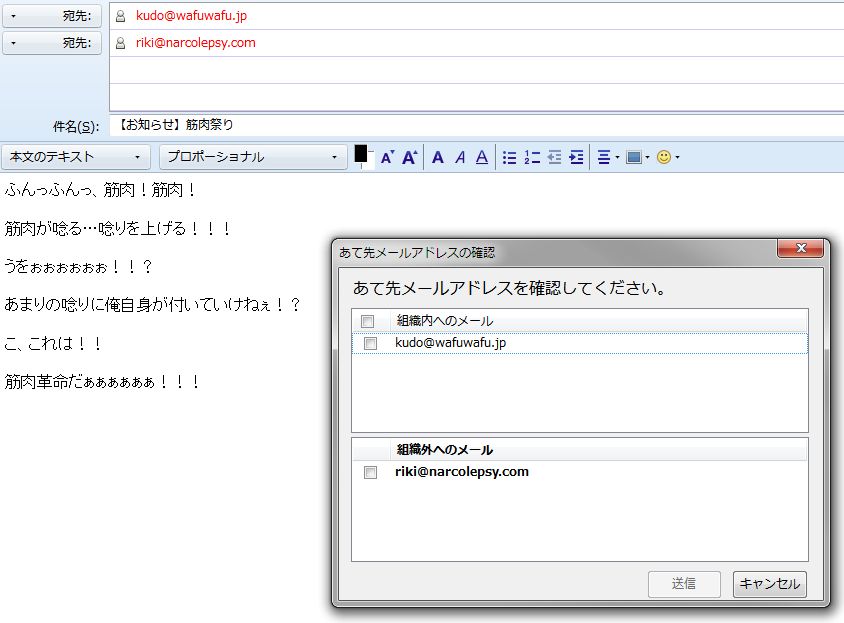Click body line ふんっふんっ、筋肉！筋肉！
This screenshot has width=844, height=623.
[x=100, y=190]
